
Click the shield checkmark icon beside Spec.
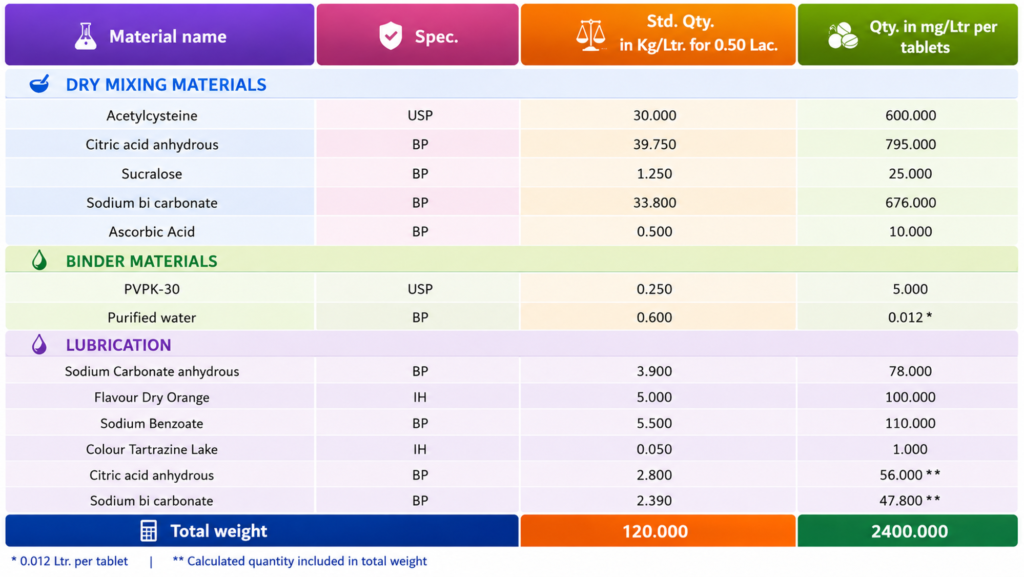[x=391, y=36]
